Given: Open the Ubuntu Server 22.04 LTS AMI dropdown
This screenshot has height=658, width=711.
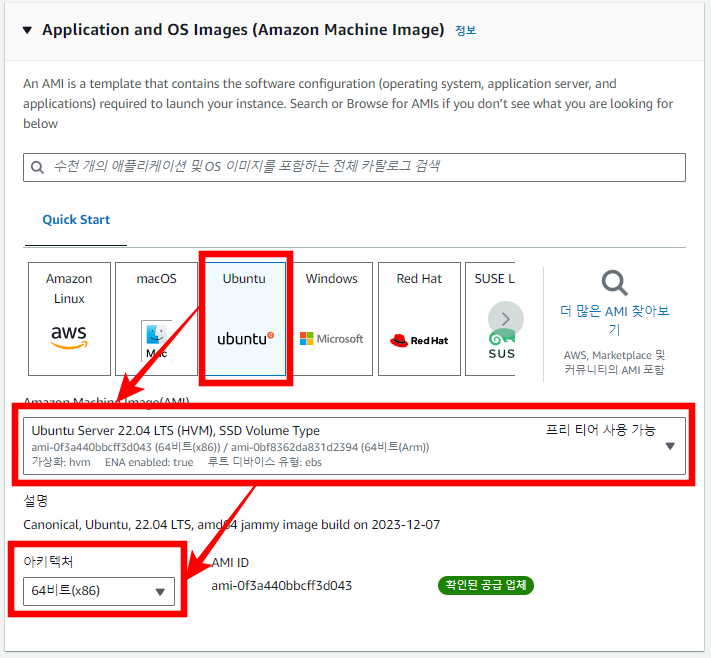Looking at the screenshot, I should (354, 446).
